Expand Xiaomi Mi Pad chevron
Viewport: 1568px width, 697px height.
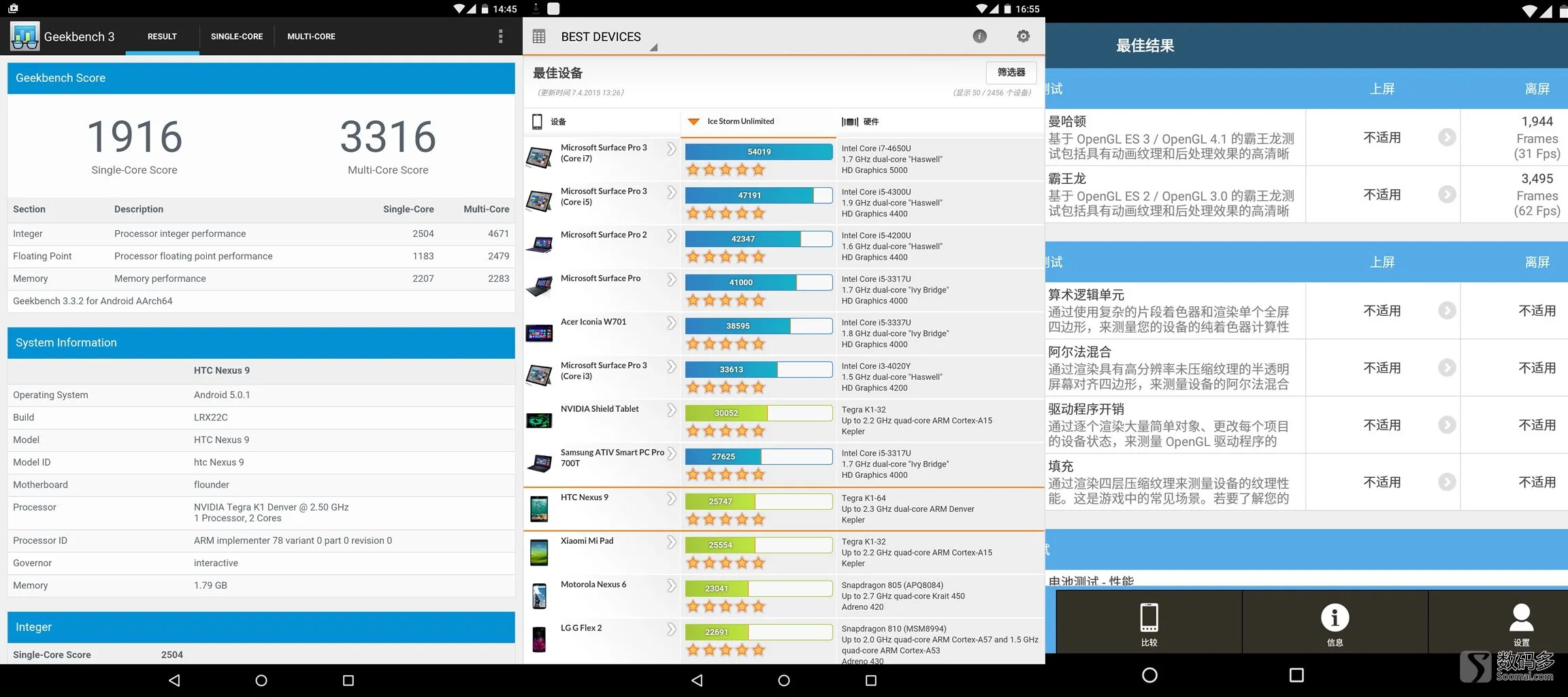click(671, 542)
